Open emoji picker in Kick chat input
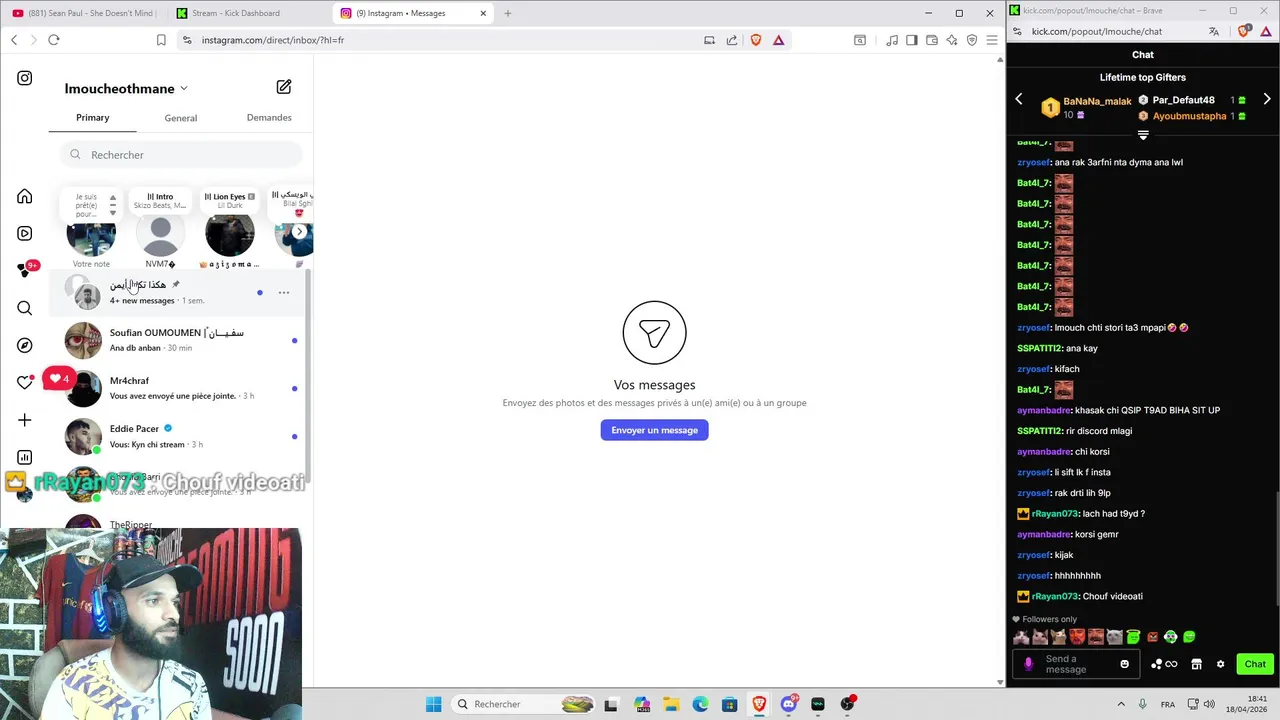 tap(1125, 664)
